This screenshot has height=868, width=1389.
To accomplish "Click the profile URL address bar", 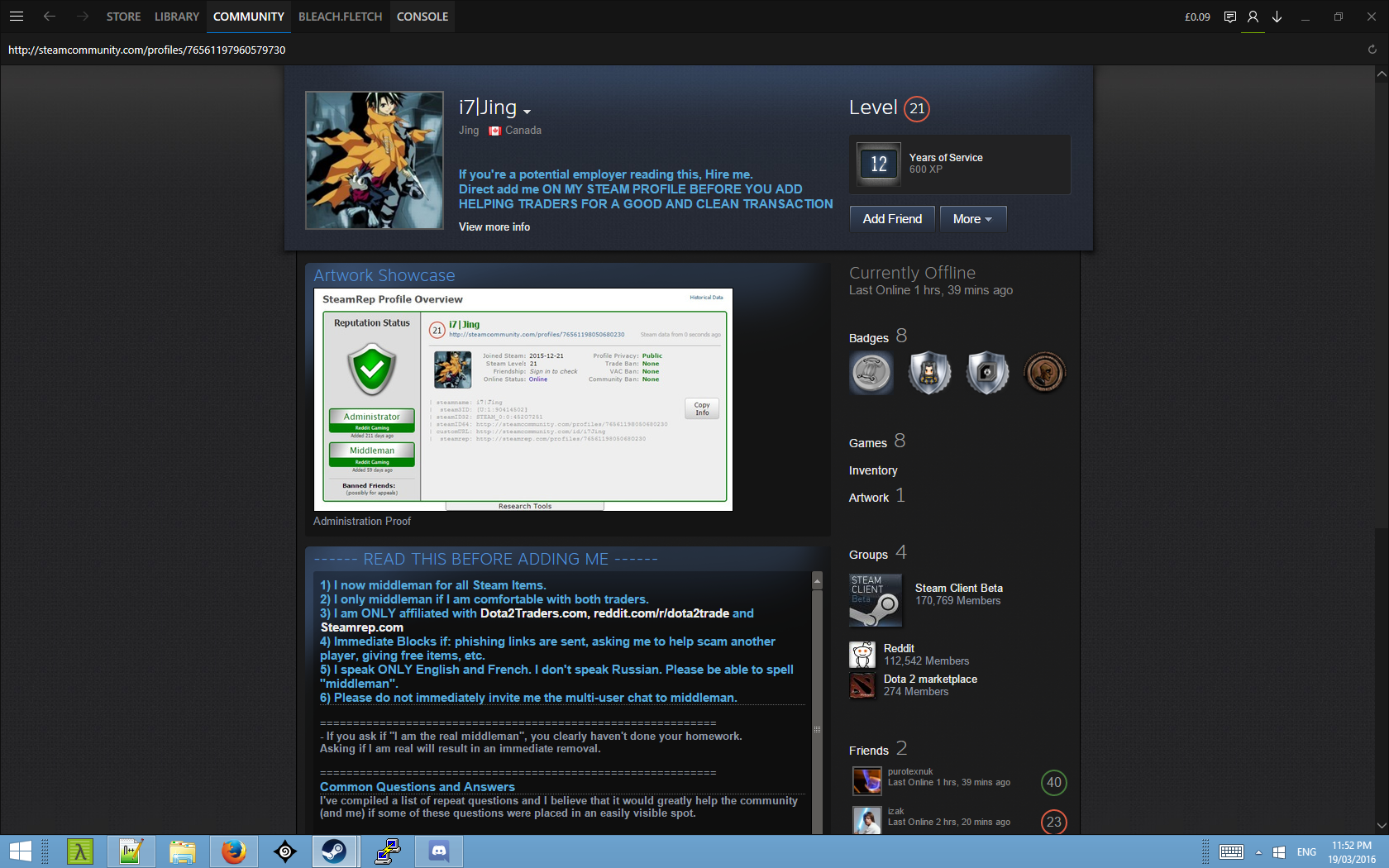I will click(x=147, y=50).
